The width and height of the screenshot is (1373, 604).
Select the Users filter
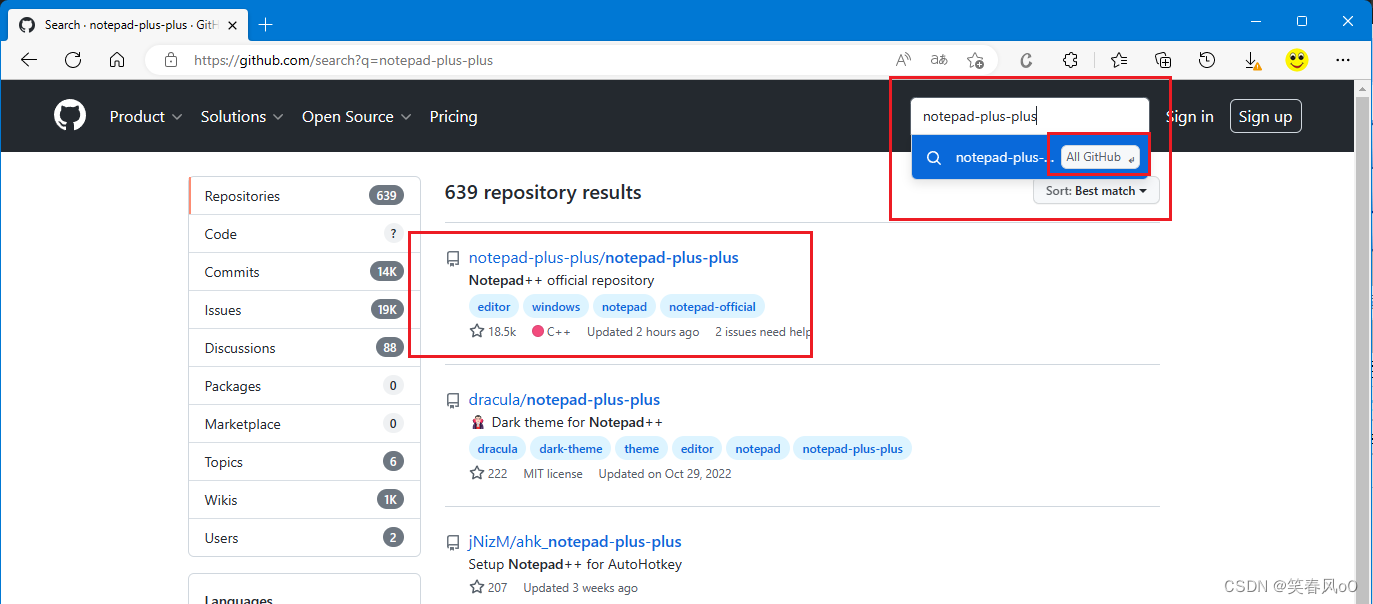coord(304,538)
